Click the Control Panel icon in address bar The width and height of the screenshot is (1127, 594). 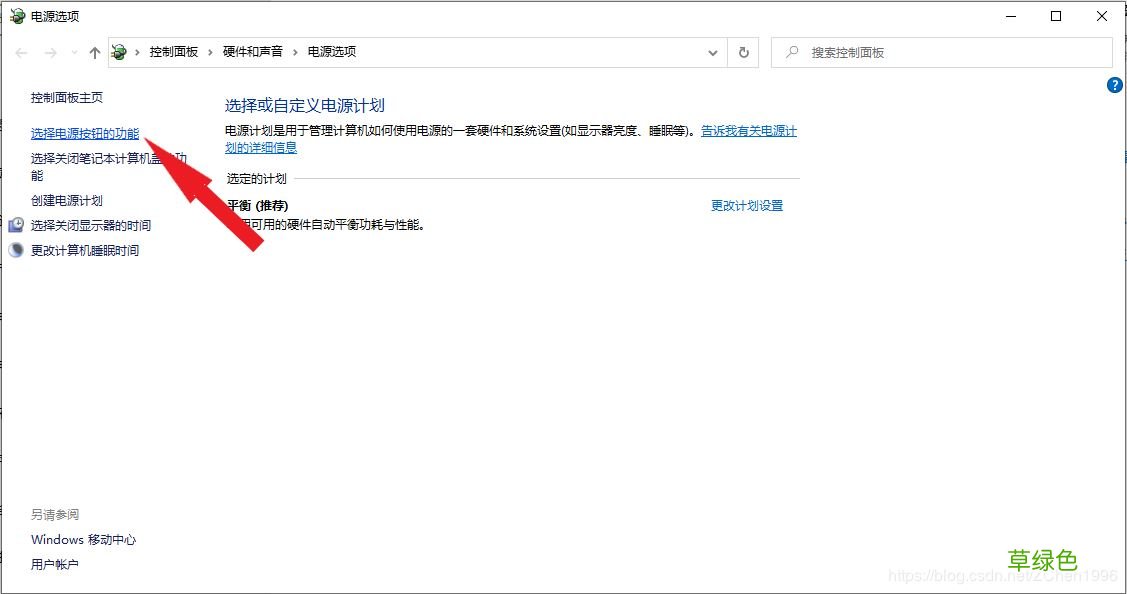[119, 51]
